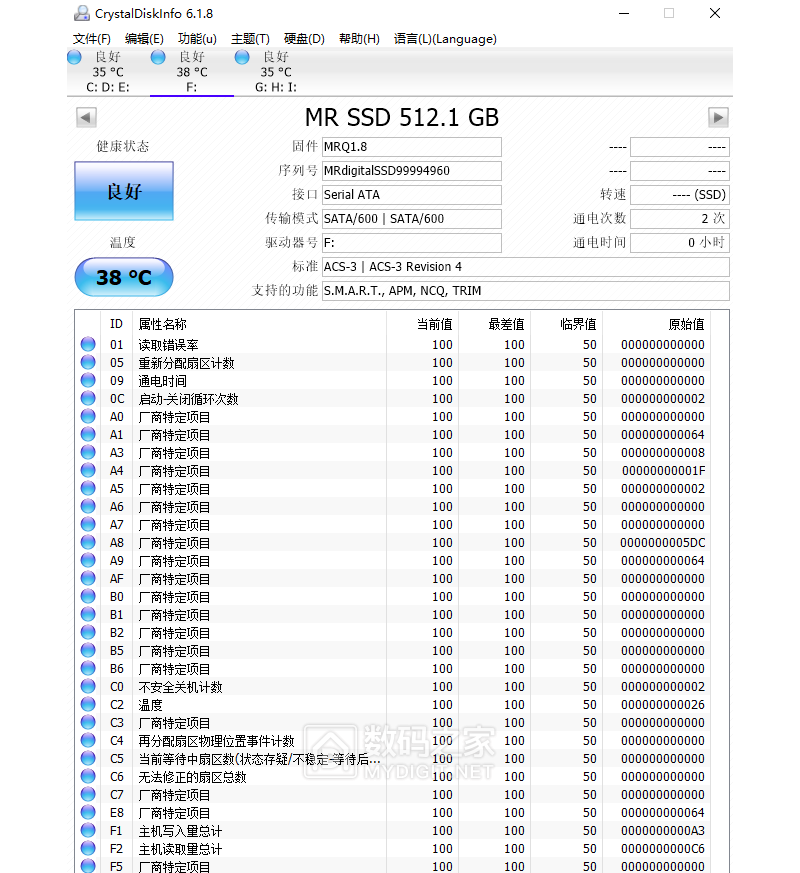The height and width of the screenshot is (873, 800).
Task: Click the 临界值 column header
Action: (566, 324)
